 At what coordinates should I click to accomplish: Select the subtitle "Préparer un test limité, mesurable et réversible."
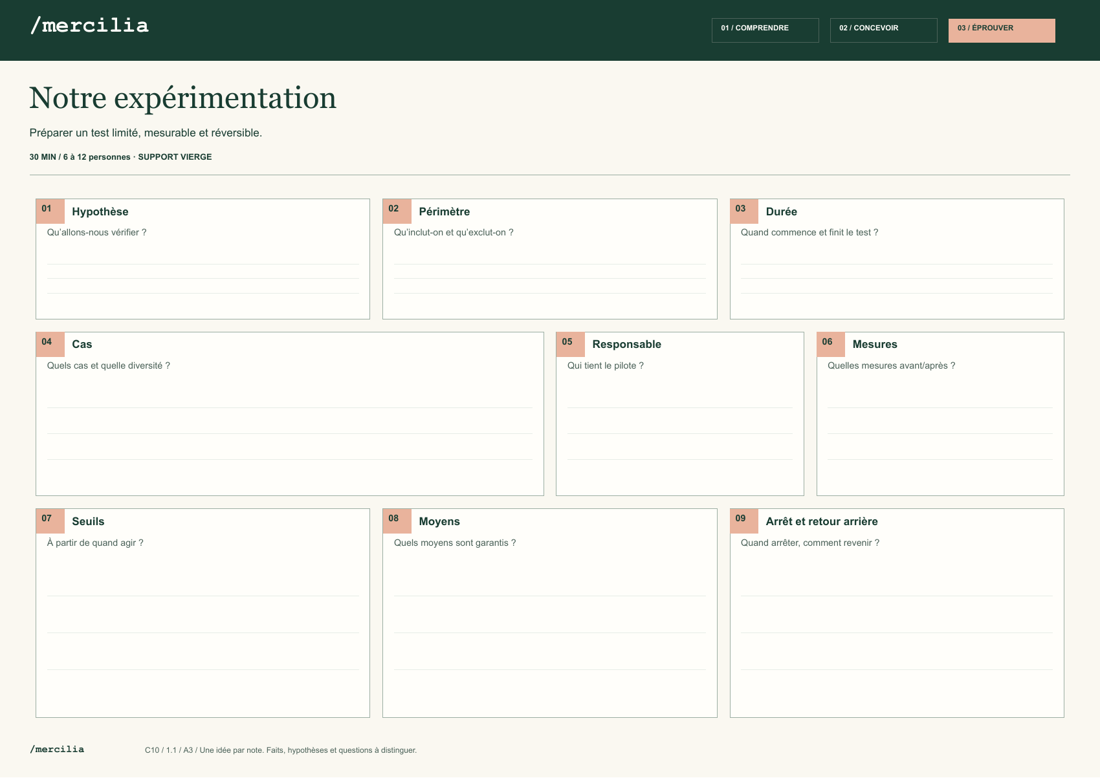pyautogui.click(x=146, y=133)
